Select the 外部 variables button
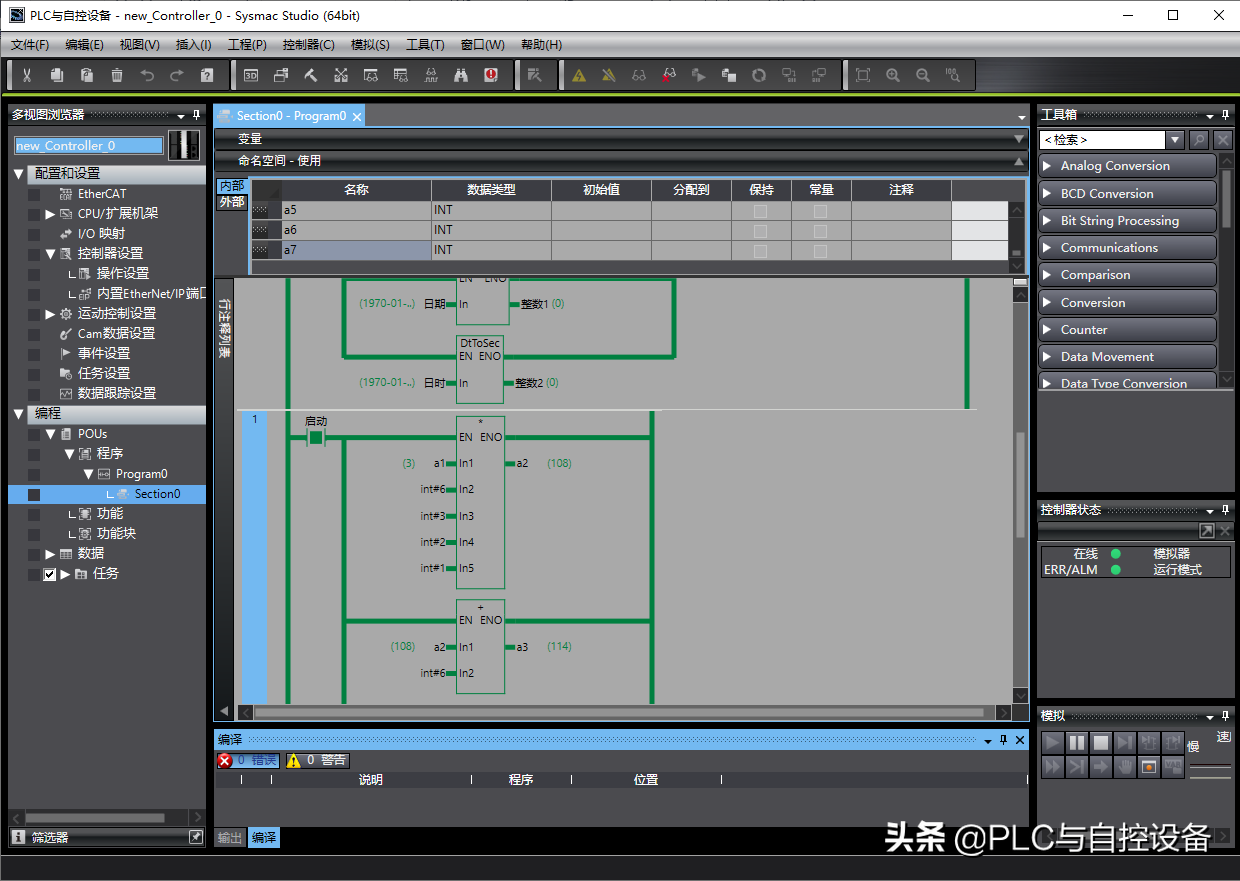Image resolution: width=1240 pixels, height=881 pixels. click(231, 202)
